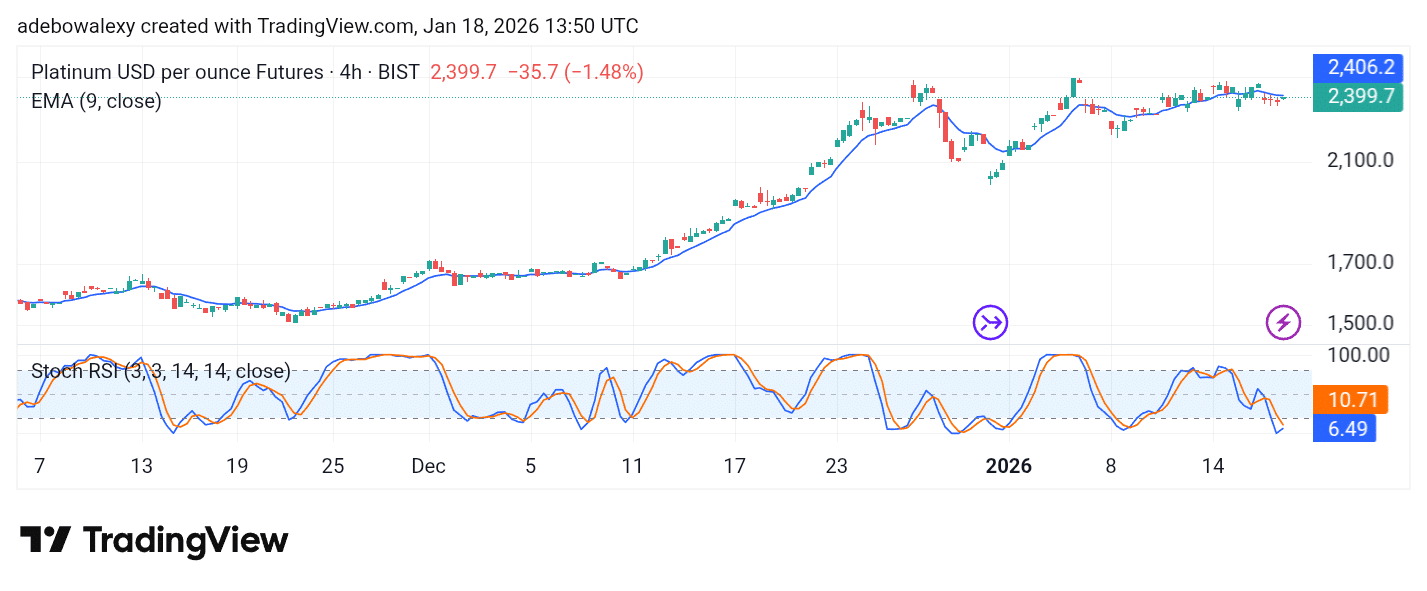Select the blue 2,406.2 countdown price label
1427x591 pixels.
[1357, 67]
